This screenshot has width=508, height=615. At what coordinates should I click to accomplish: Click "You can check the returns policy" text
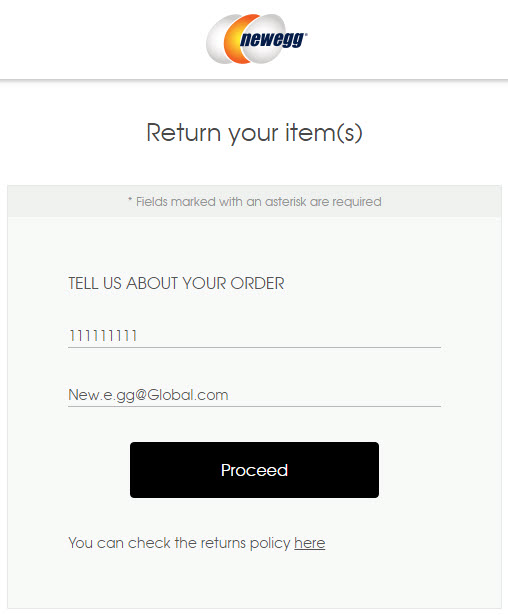(179, 543)
